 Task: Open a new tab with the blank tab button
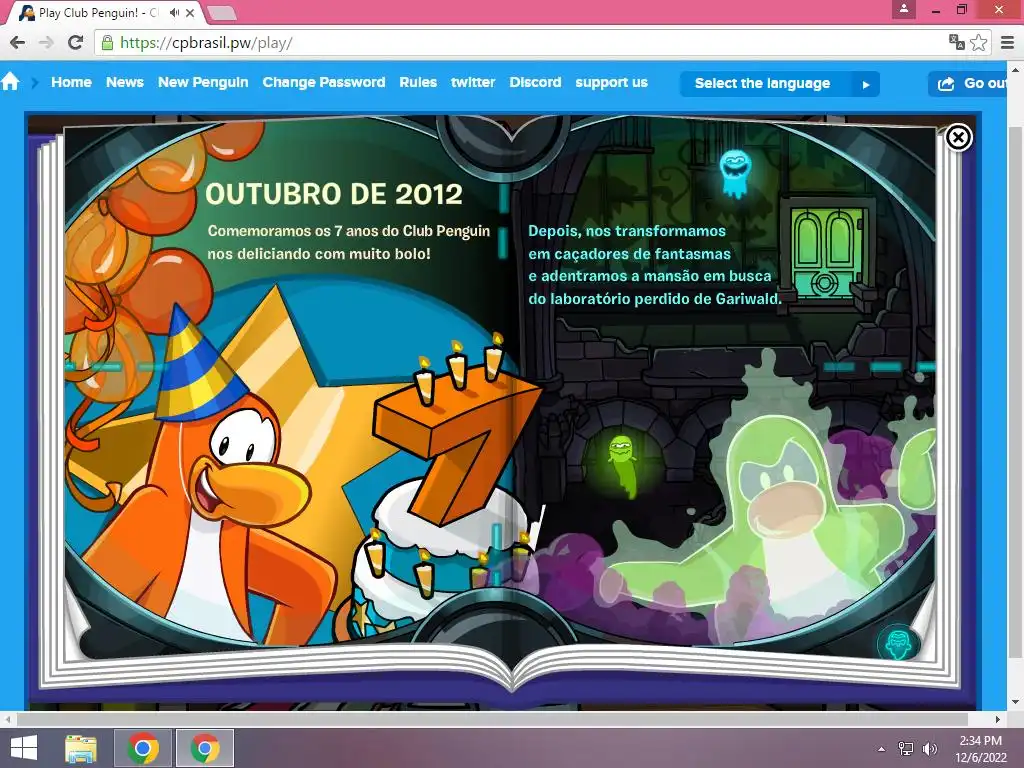[x=221, y=12]
